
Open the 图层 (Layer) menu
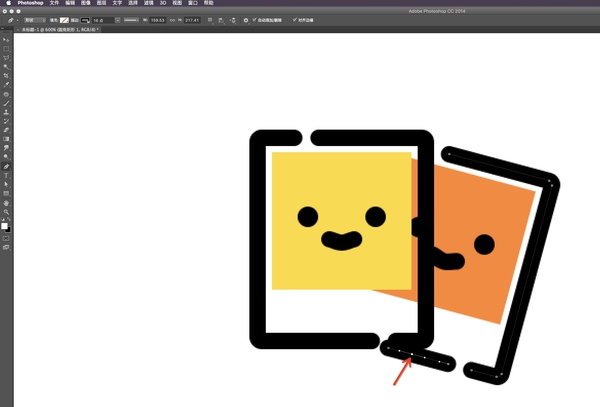[101, 3]
